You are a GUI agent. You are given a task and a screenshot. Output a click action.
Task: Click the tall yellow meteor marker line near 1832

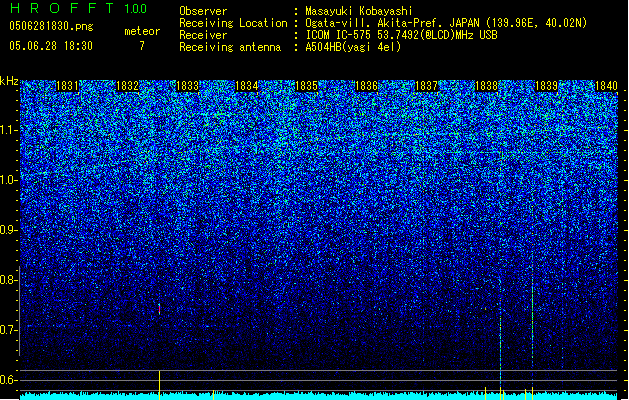pos(159,385)
